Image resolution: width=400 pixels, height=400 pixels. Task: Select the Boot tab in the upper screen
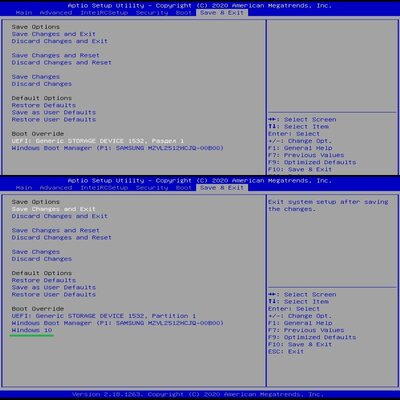(x=184, y=13)
